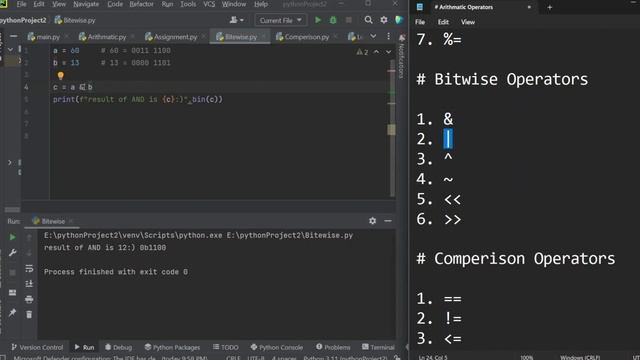Run the current file with green play button

[x=318, y=20]
